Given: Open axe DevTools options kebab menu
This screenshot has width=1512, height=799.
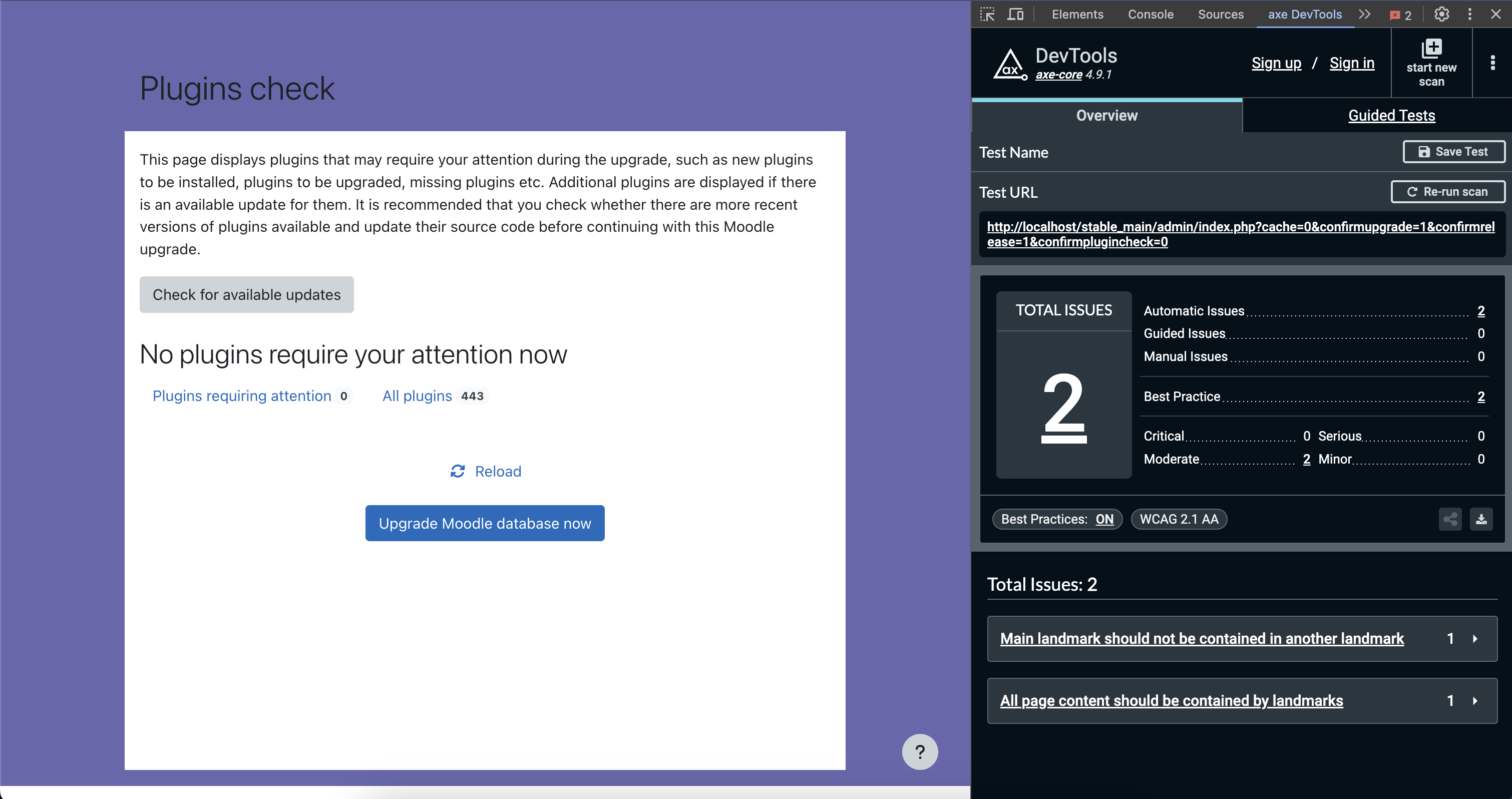Looking at the screenshot, I should click(x=1492, y=63).
